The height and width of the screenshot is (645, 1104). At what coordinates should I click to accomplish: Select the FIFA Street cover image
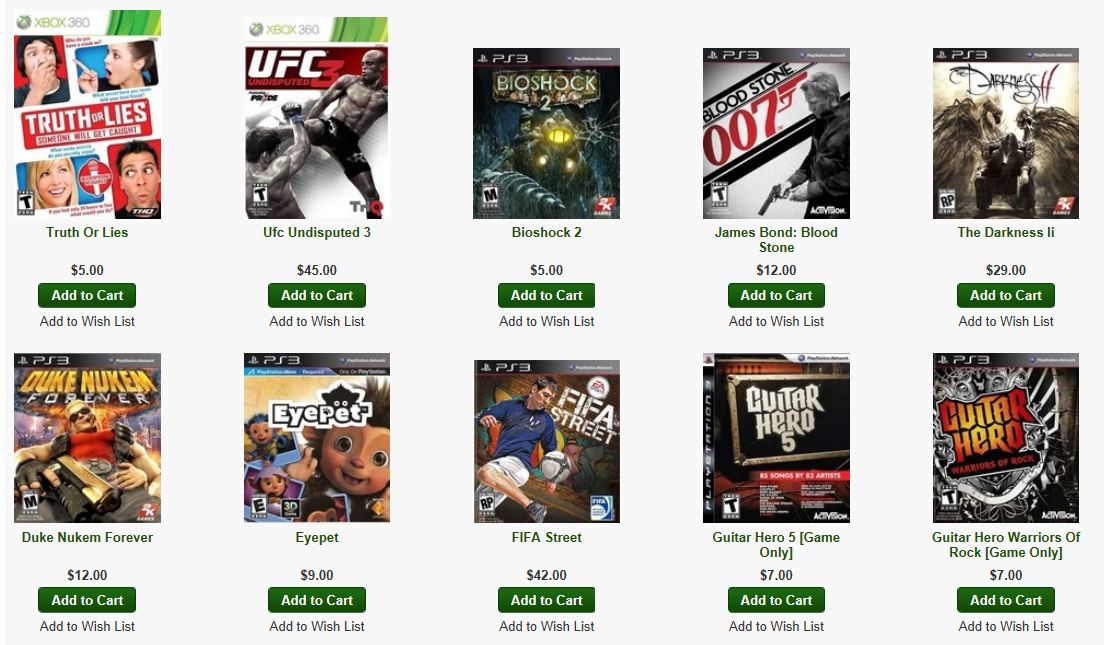tap(547, 442)
